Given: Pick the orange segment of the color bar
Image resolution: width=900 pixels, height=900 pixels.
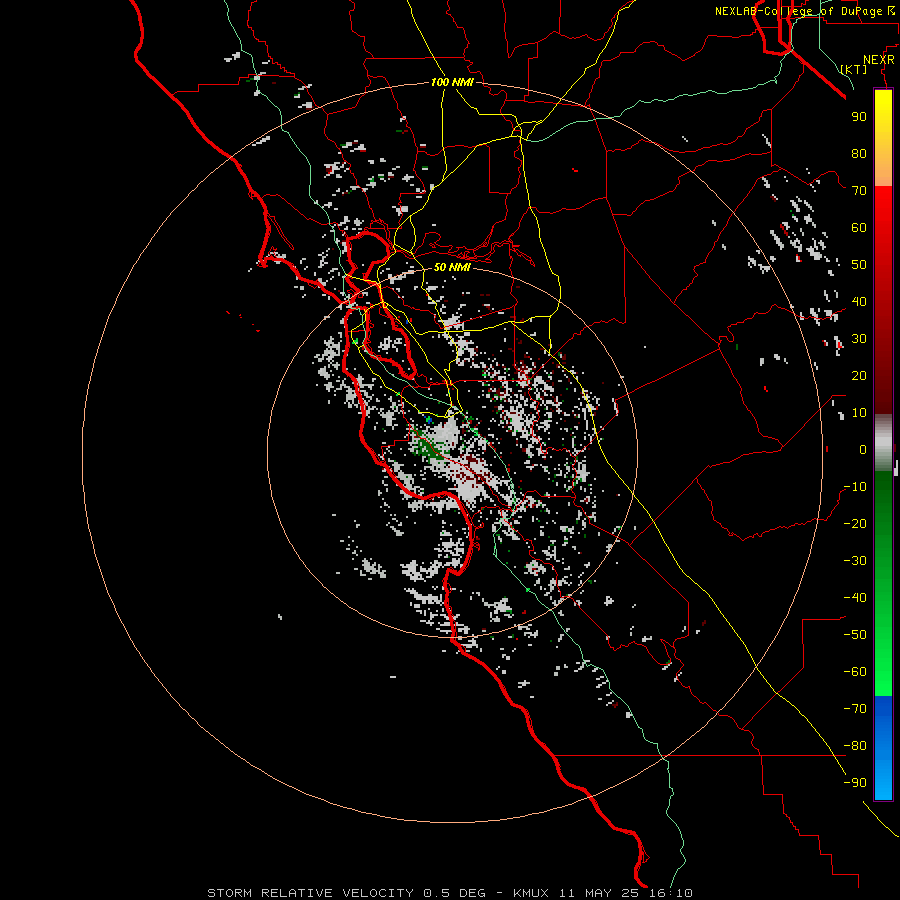Looking at the screenshot, I should click(x=883, y=166).
